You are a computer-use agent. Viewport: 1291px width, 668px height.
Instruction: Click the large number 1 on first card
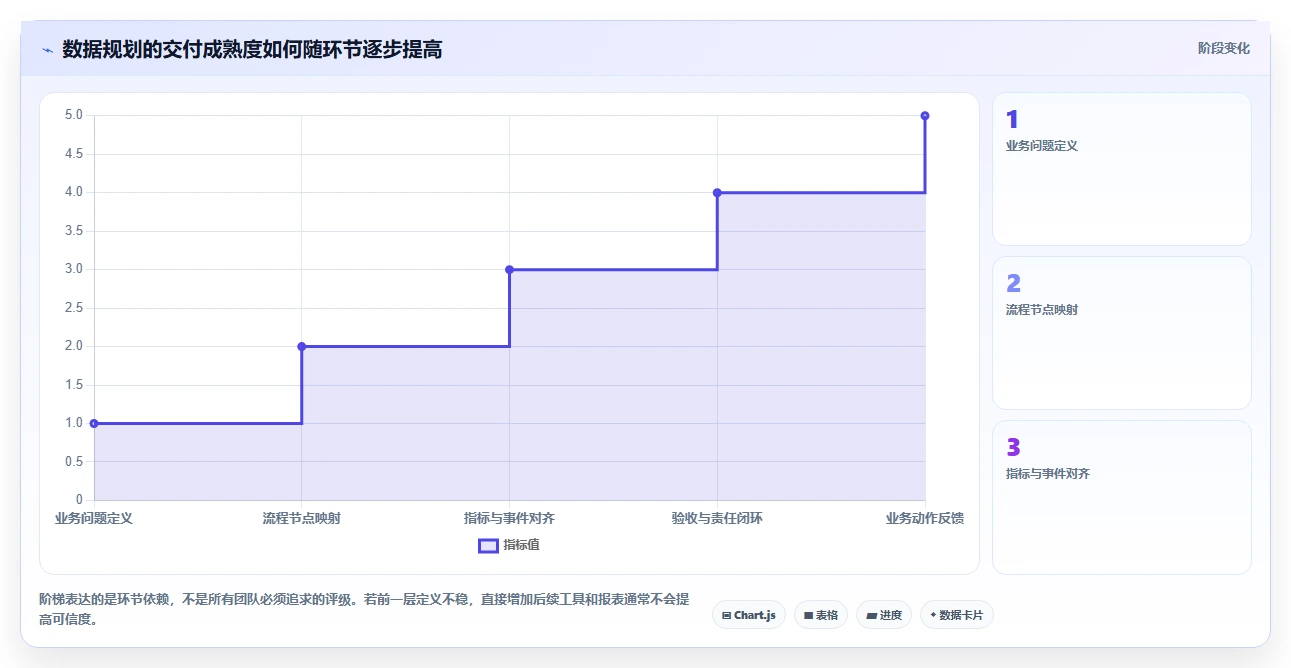click(1012, 120)
